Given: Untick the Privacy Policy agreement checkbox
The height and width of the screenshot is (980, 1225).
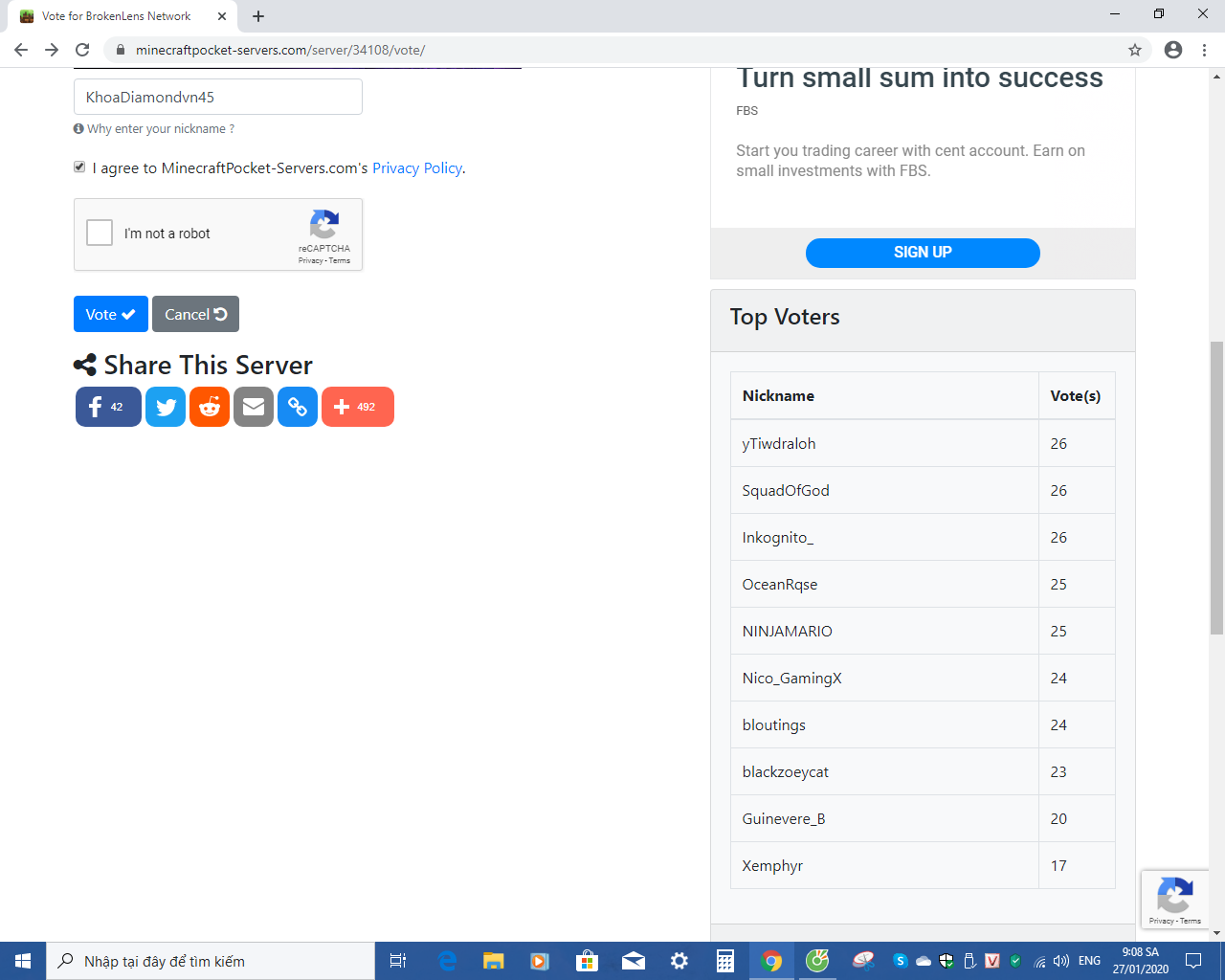Looking at the screenshot, I should click(x=79, y=167).
